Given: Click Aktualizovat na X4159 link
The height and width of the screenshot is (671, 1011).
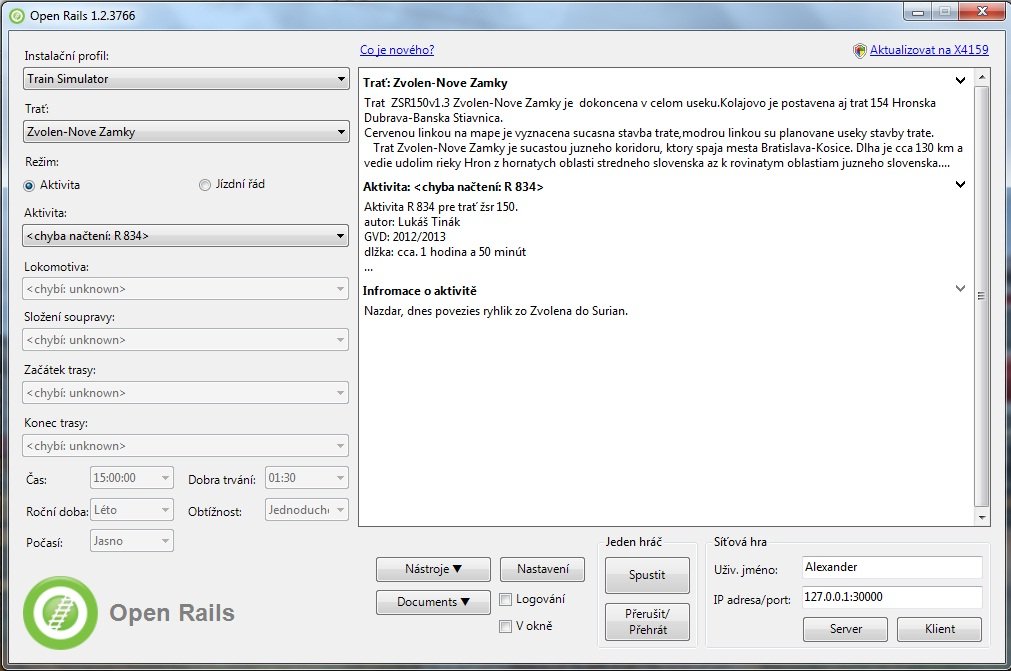Looking at the screenshot, I should pyautogui.click(x=928, y=50).
